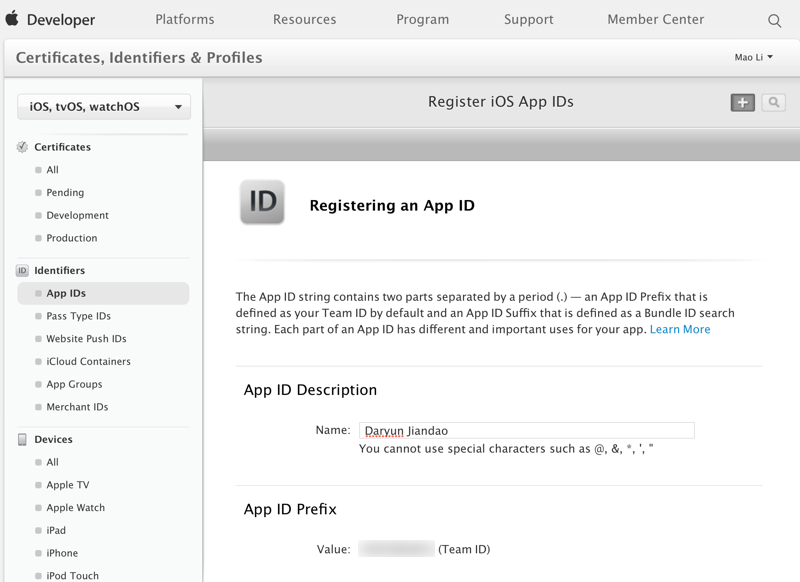Expand the Mao Li account menu

754,57
